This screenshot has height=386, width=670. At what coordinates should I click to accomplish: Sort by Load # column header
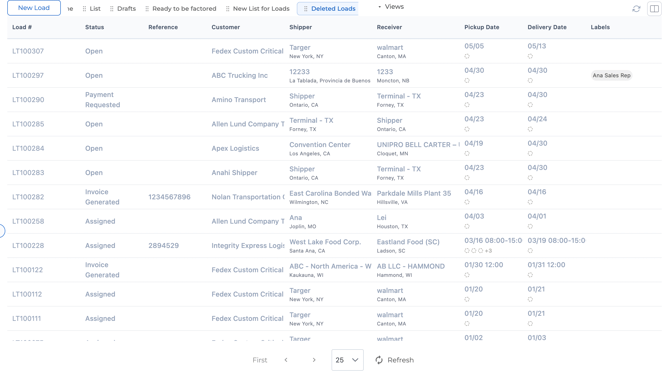pyautogui.click(x=22, y=27)
